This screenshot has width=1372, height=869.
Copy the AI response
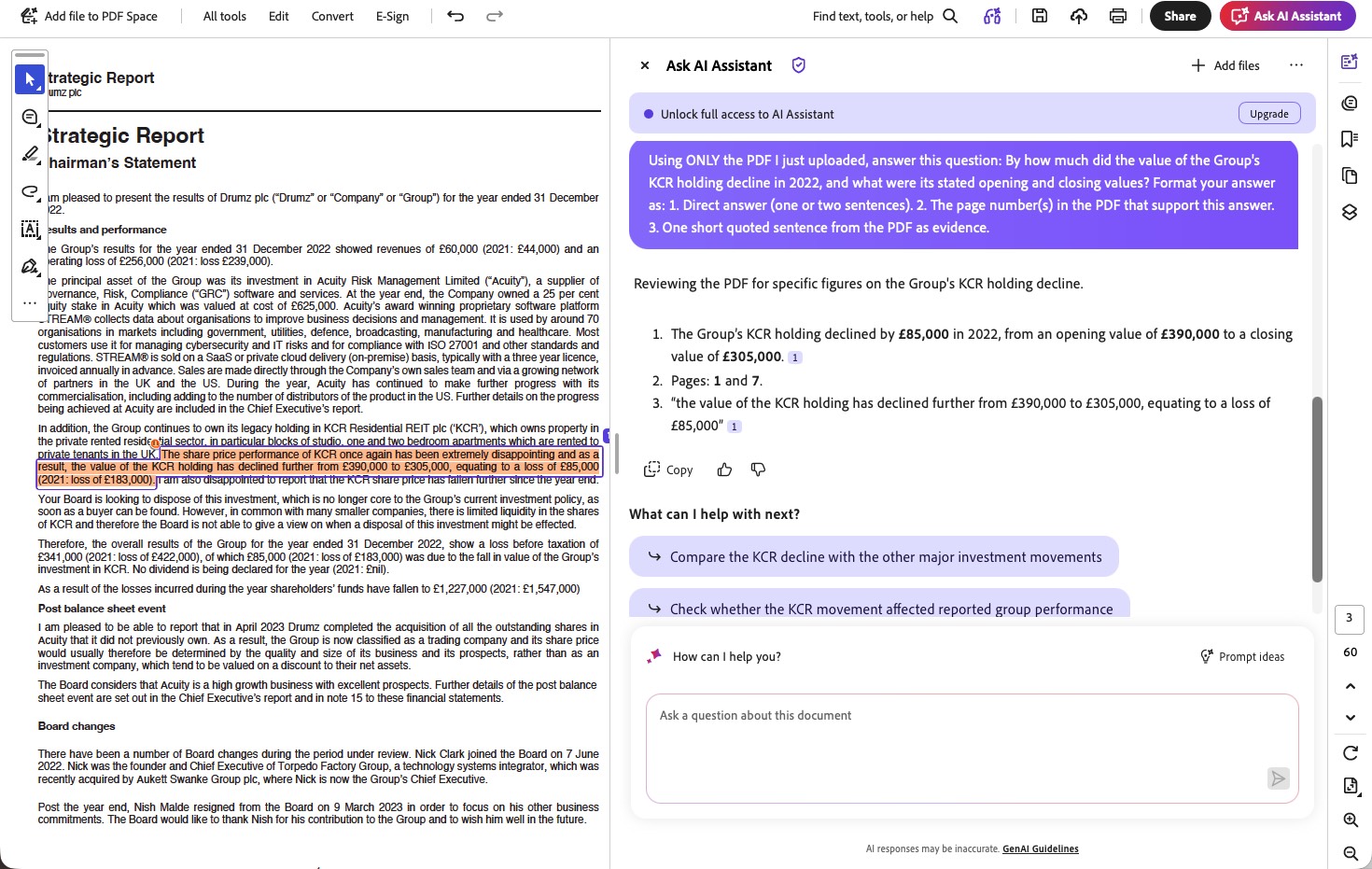(668, 470)
